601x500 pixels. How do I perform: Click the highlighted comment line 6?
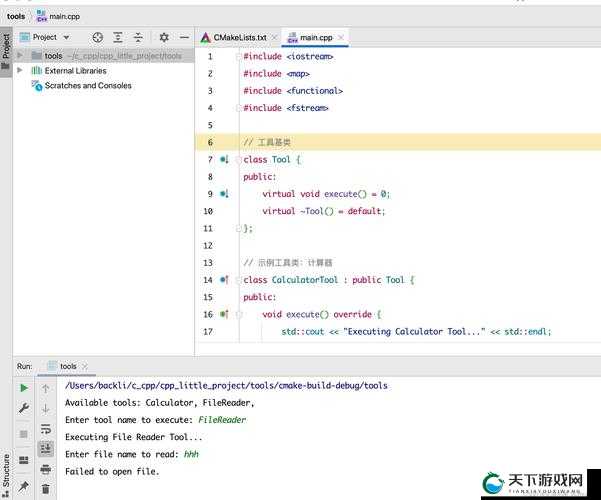tap(398, 142)
